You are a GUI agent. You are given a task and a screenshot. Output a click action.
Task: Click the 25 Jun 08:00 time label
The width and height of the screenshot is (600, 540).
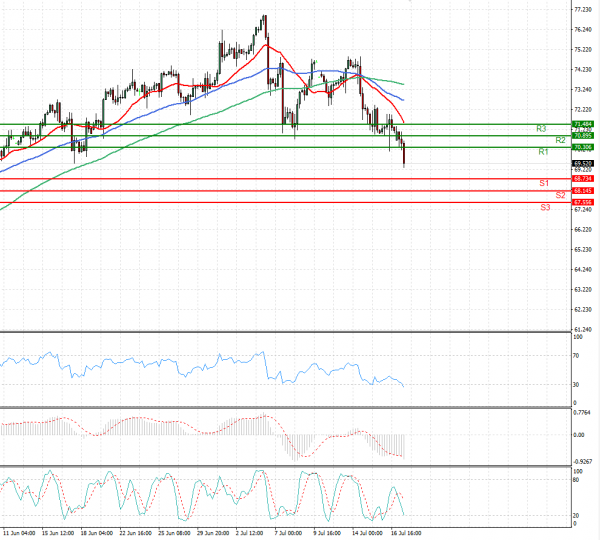tap(174, 533)
